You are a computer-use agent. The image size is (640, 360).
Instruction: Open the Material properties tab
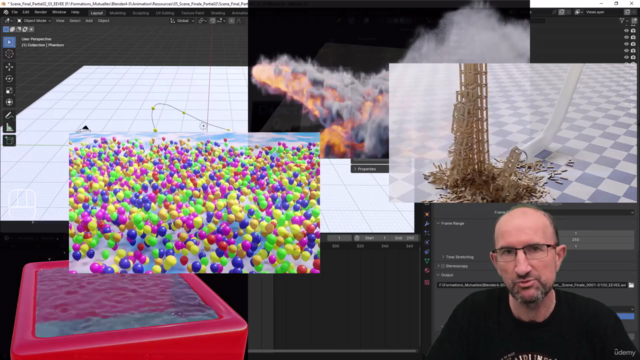click(427, 271)
